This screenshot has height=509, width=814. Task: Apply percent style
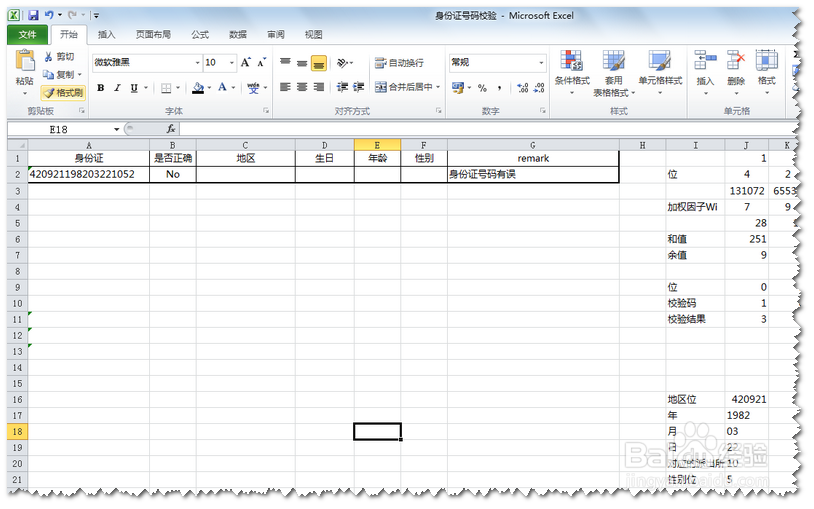click(x=482, y=88)
